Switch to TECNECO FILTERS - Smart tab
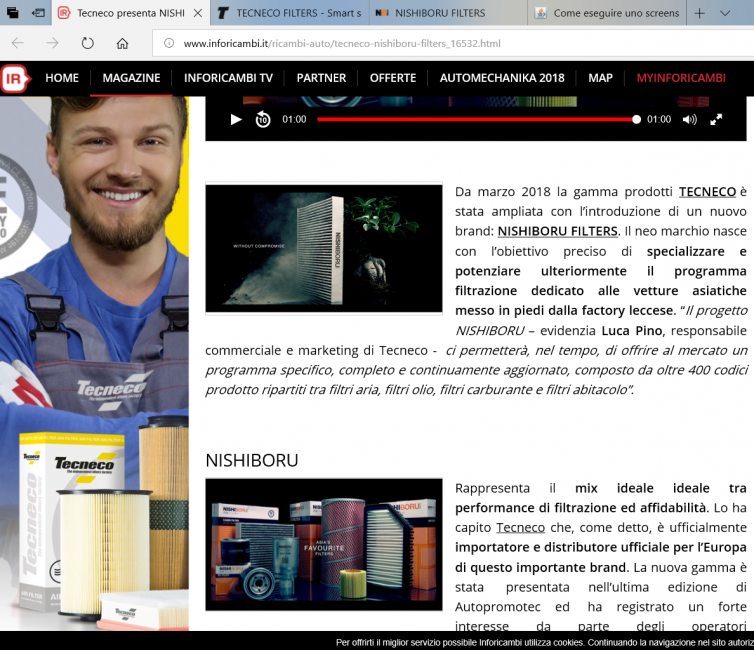This screenshot has width=754, height=650. pyautogui.click(x=289, y=13)
